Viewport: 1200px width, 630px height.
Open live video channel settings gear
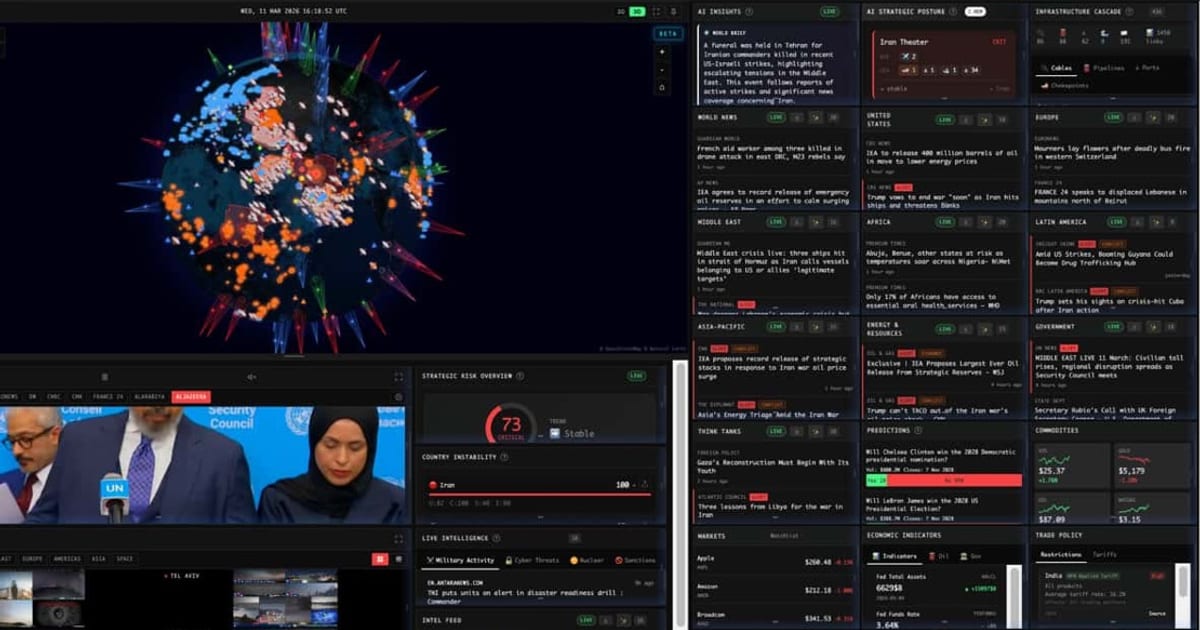pos(398,397)
